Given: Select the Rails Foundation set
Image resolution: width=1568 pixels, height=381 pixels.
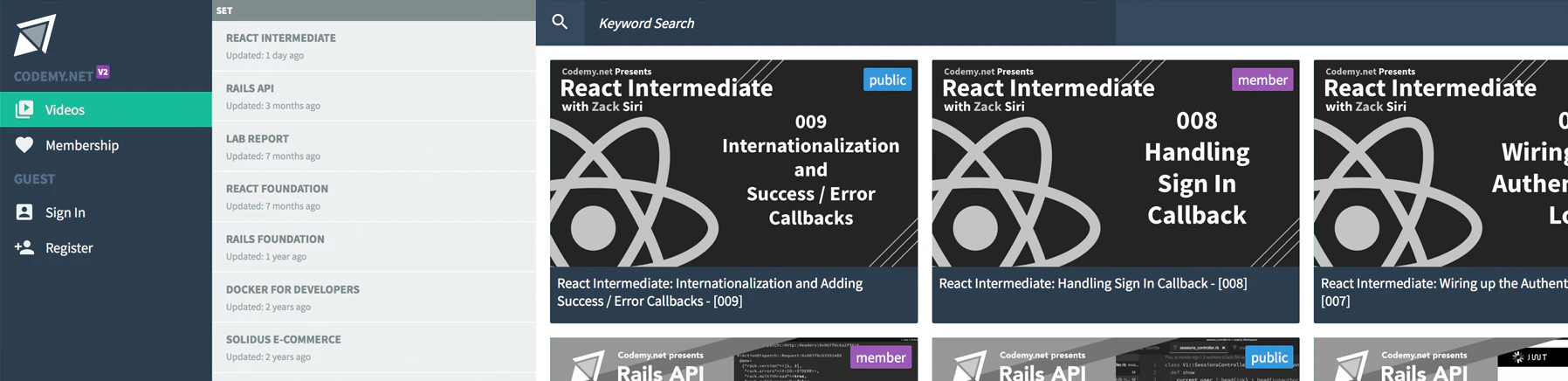Looking at the screenshot, I should [x=374, y=247].
